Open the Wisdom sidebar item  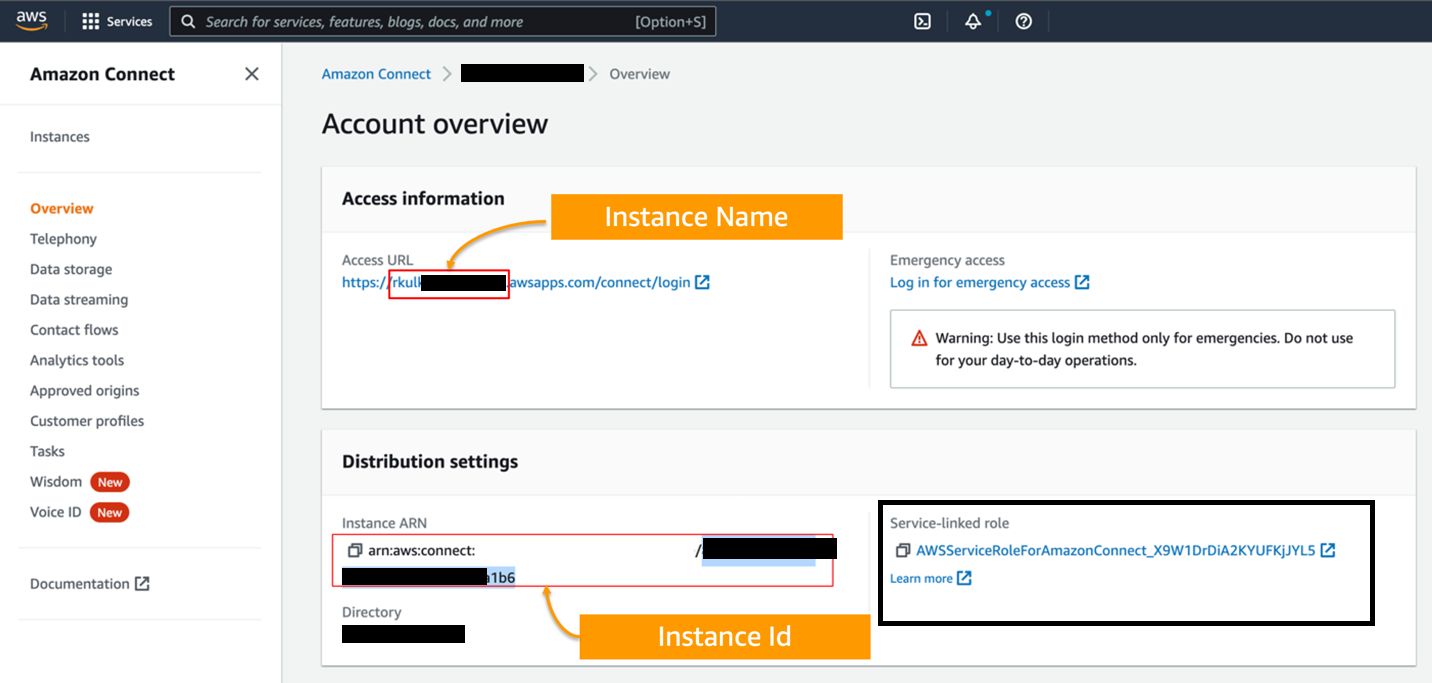(56, 482)
